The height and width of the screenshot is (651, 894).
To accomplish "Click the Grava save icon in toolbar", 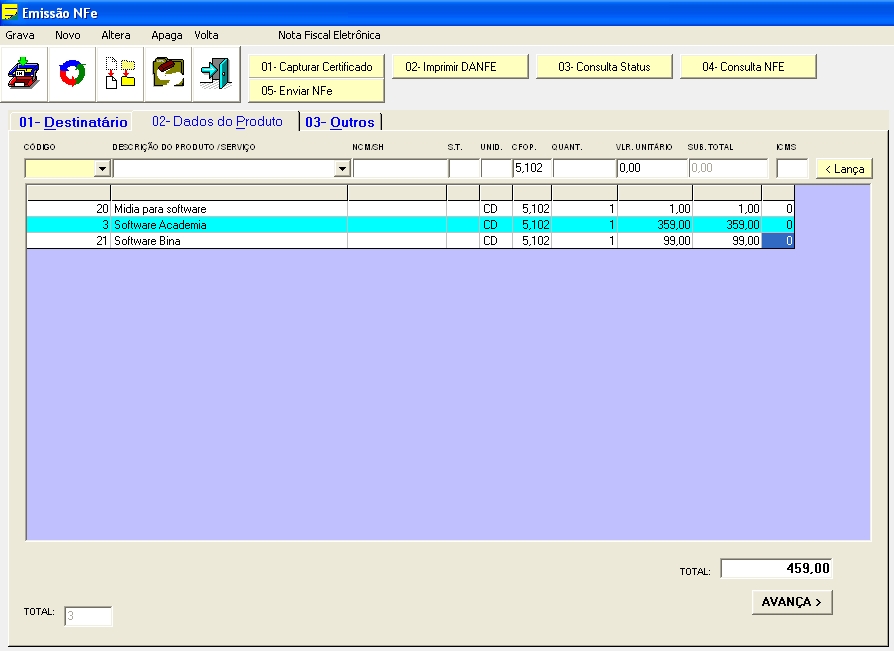I will click(x=24, y=74).
